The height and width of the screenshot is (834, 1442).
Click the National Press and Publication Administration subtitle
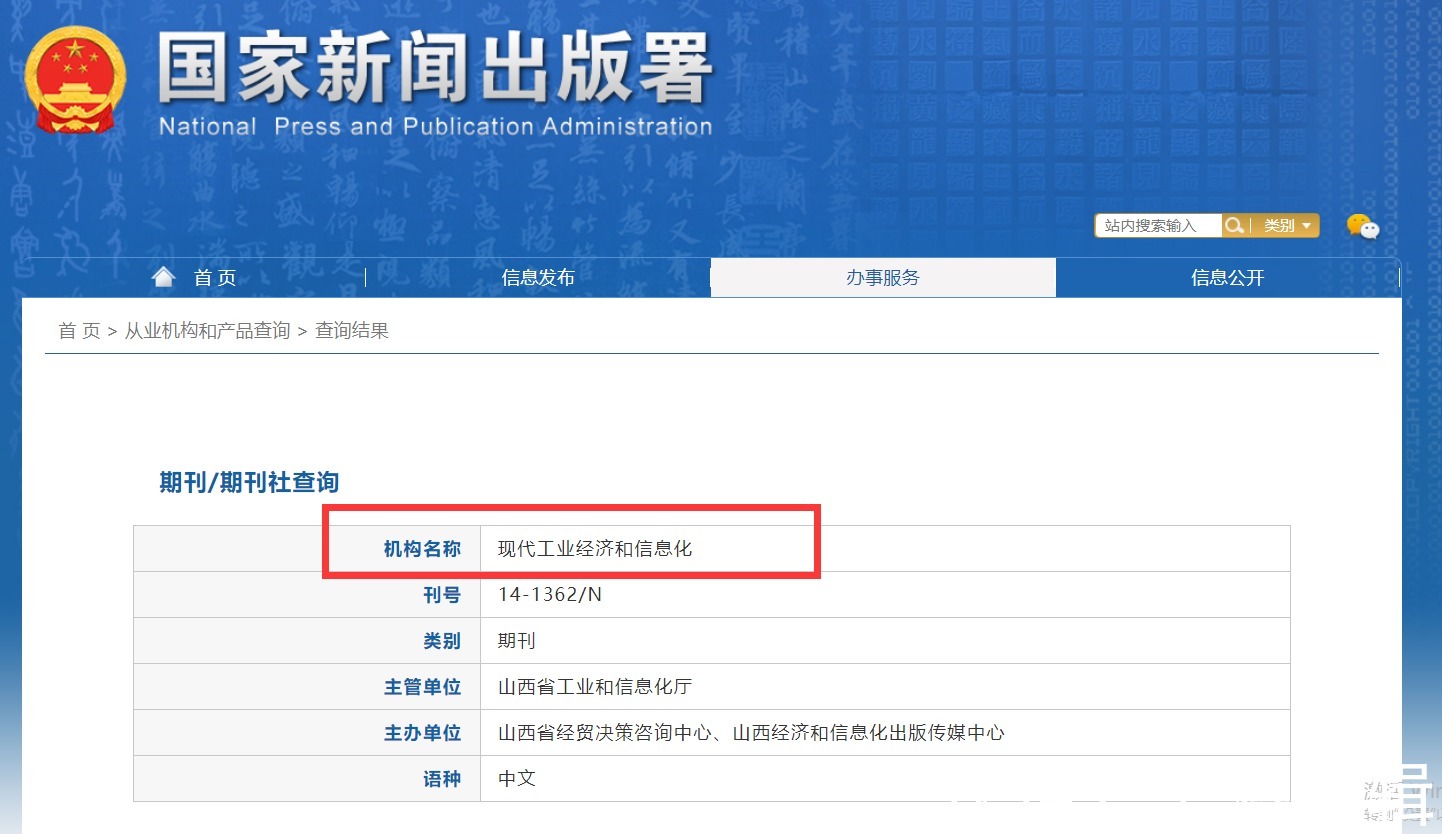[435, 127]
